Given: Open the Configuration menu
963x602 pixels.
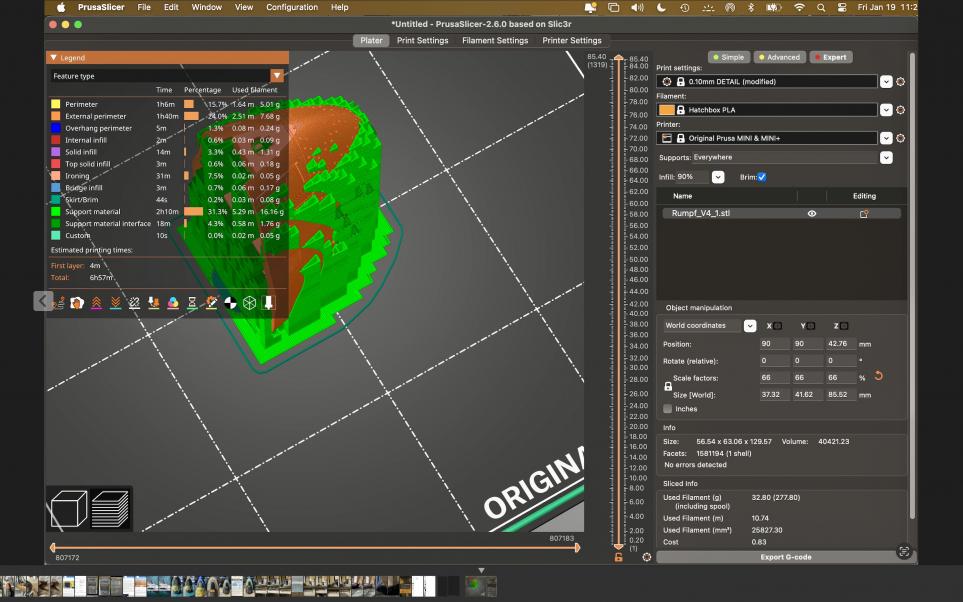Looking at the screenshot, I should coord(292,7).
